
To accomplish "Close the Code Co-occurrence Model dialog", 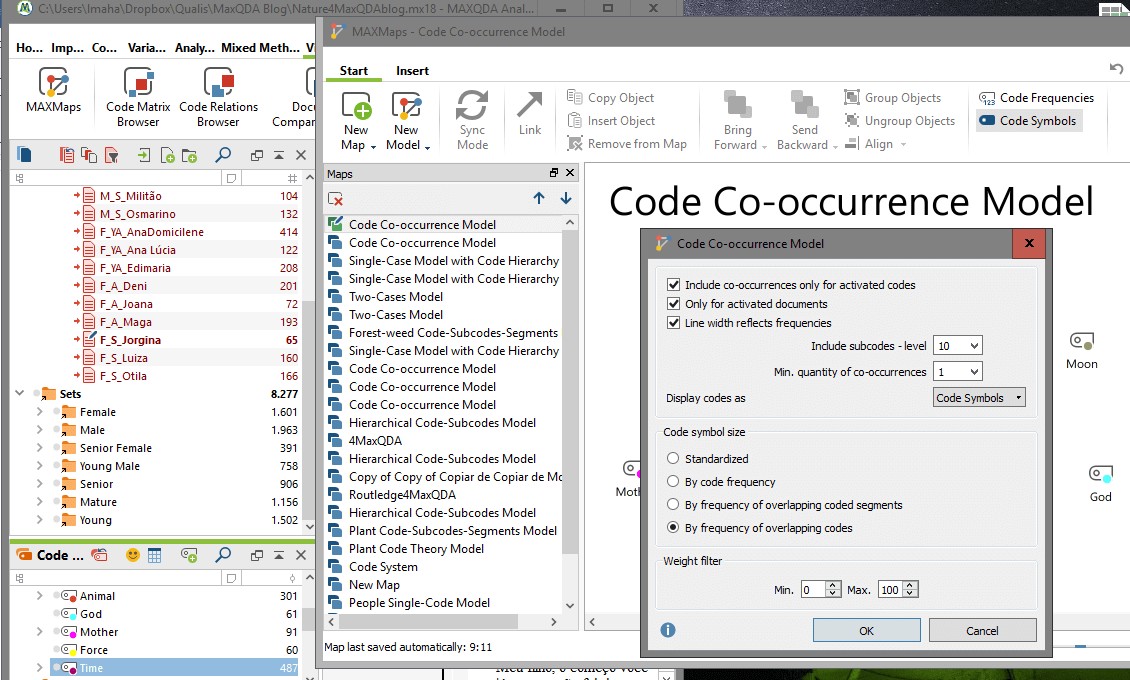I will [1030, 243].
